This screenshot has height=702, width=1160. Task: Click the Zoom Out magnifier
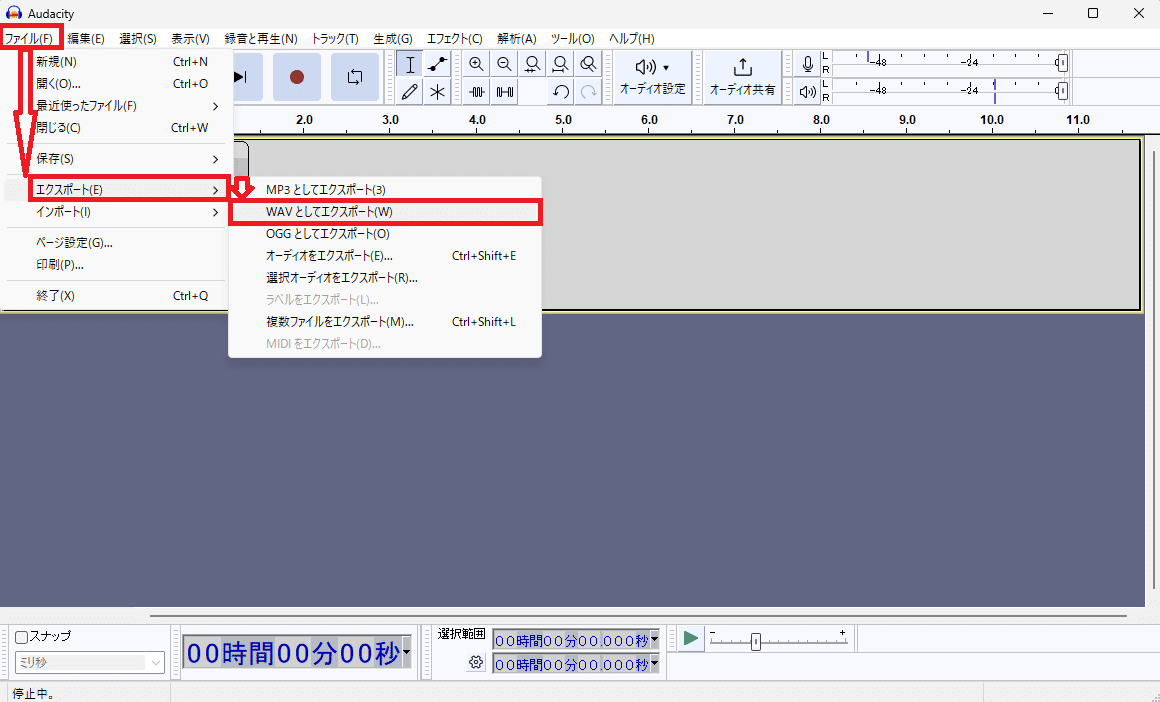tap(505, 64)
